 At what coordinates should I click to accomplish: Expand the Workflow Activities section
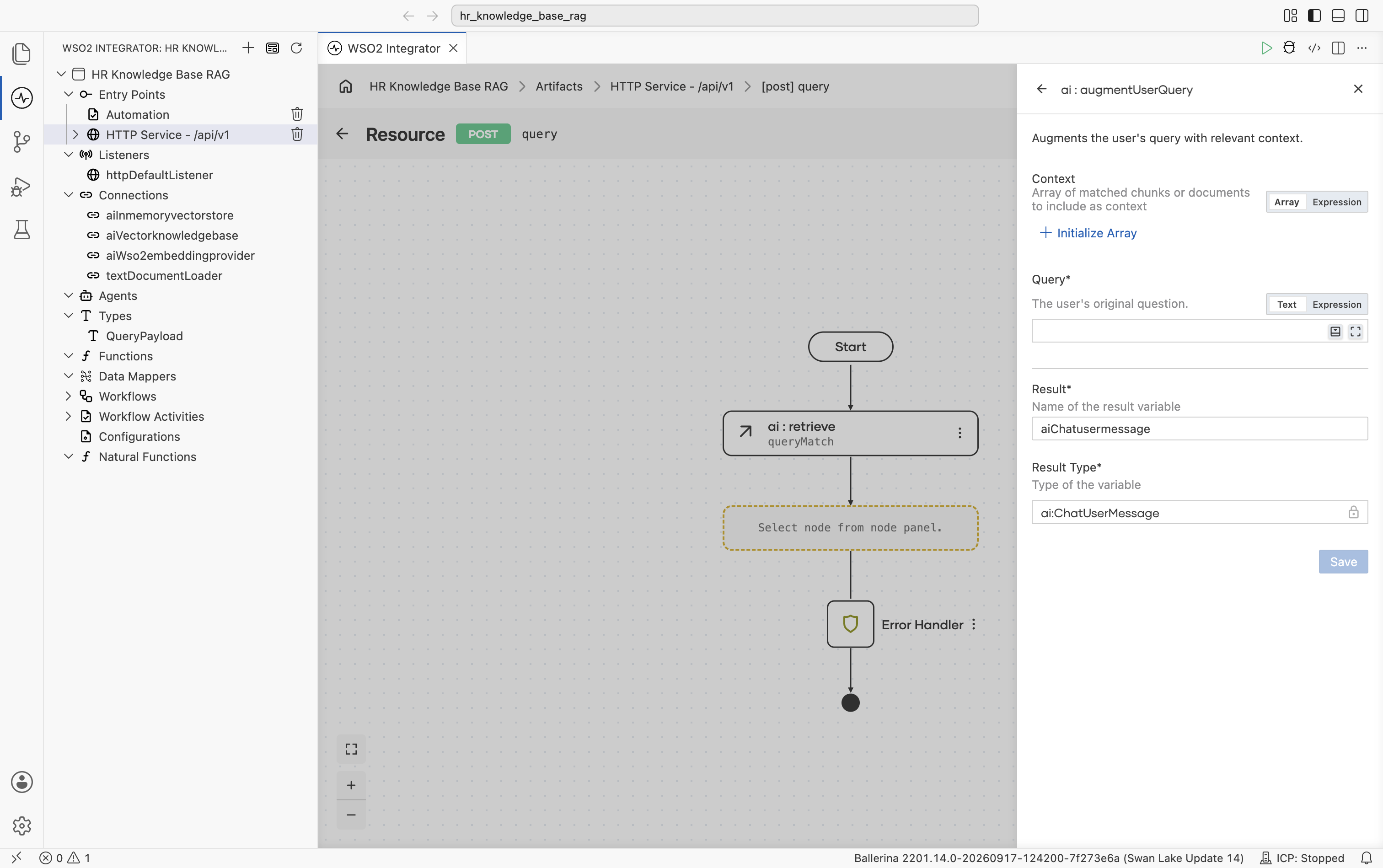coord(68,416)
